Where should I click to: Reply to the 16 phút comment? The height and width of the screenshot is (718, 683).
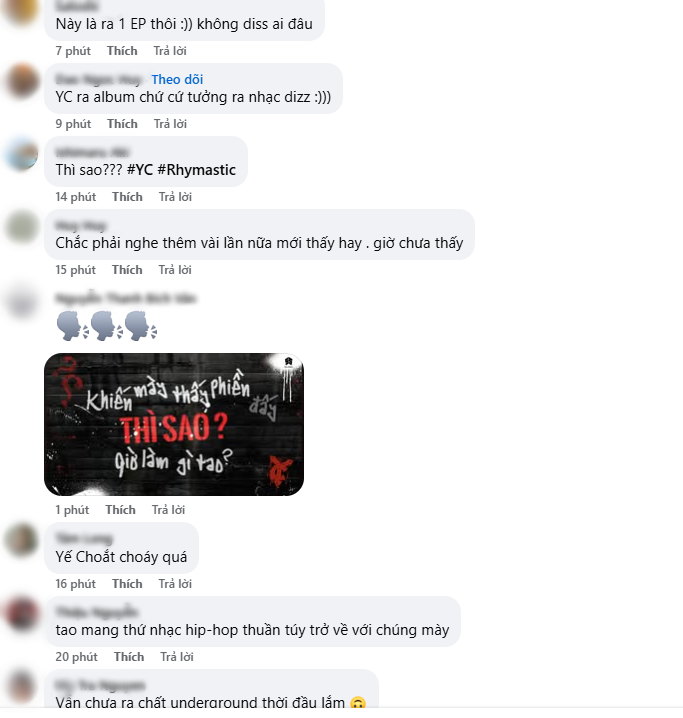click(175, 584)
